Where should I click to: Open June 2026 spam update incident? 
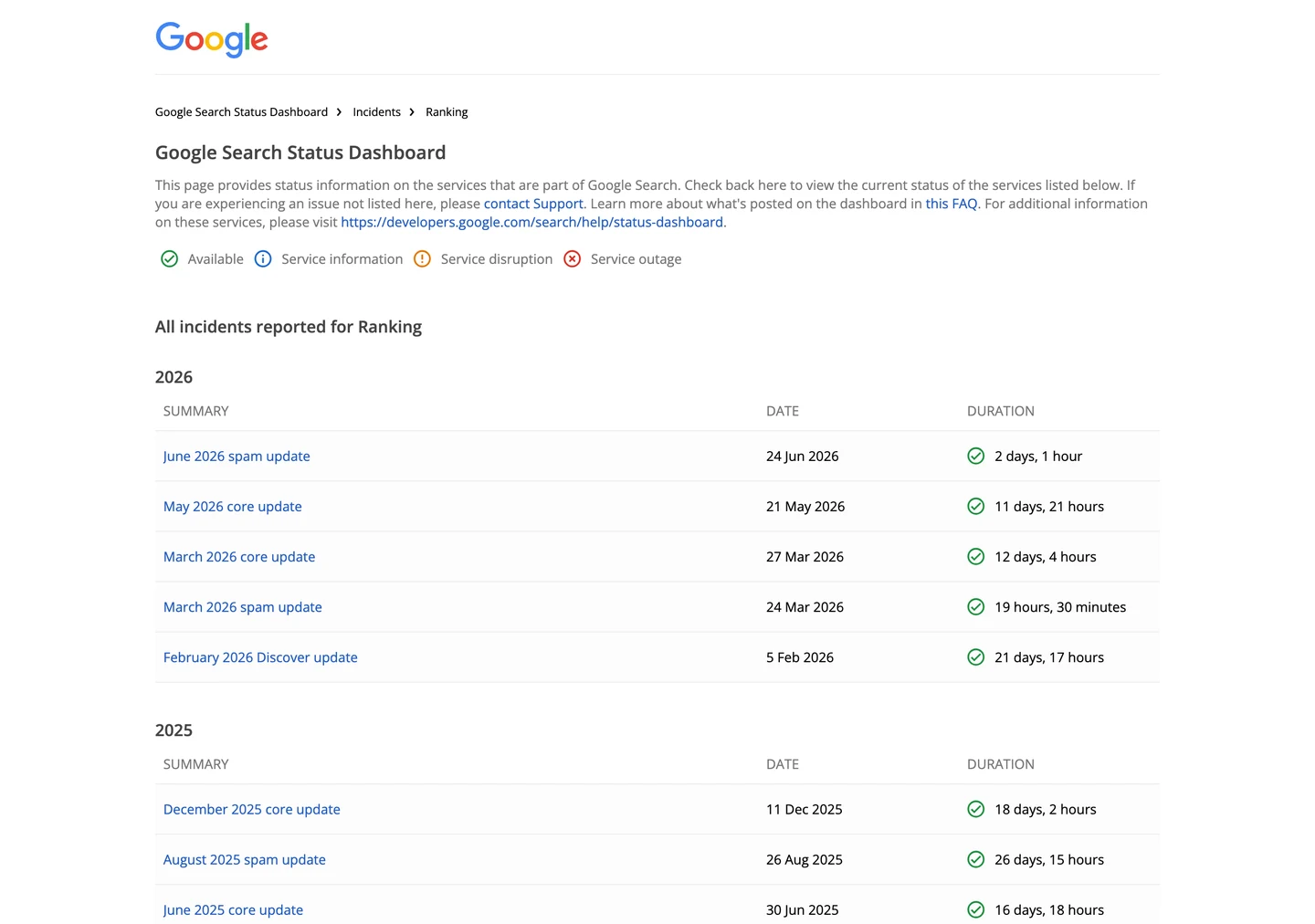click(x=237, y=457)
